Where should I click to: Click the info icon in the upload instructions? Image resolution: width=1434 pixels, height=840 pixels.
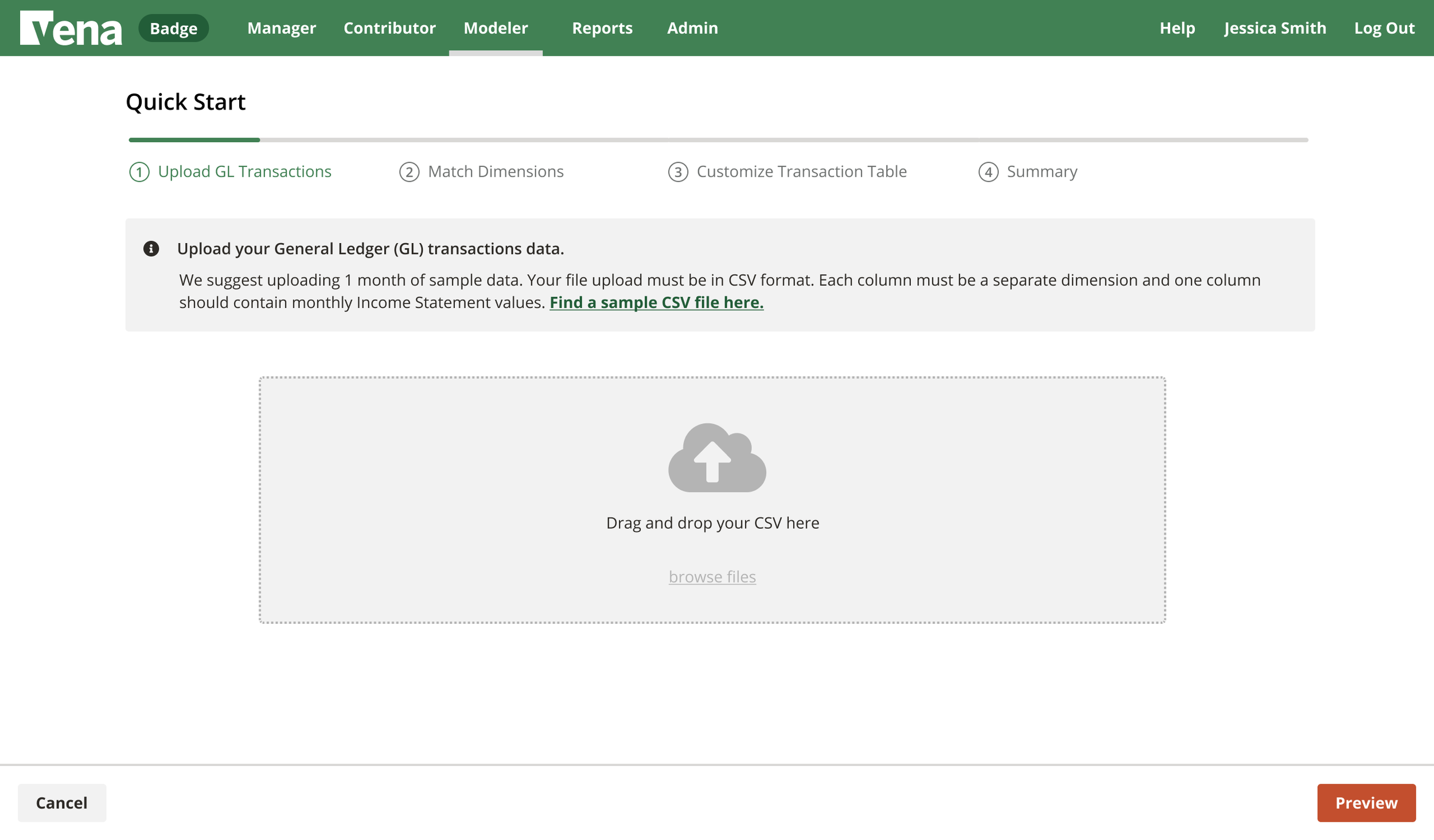pyautogui.click(x=151, y=249)
